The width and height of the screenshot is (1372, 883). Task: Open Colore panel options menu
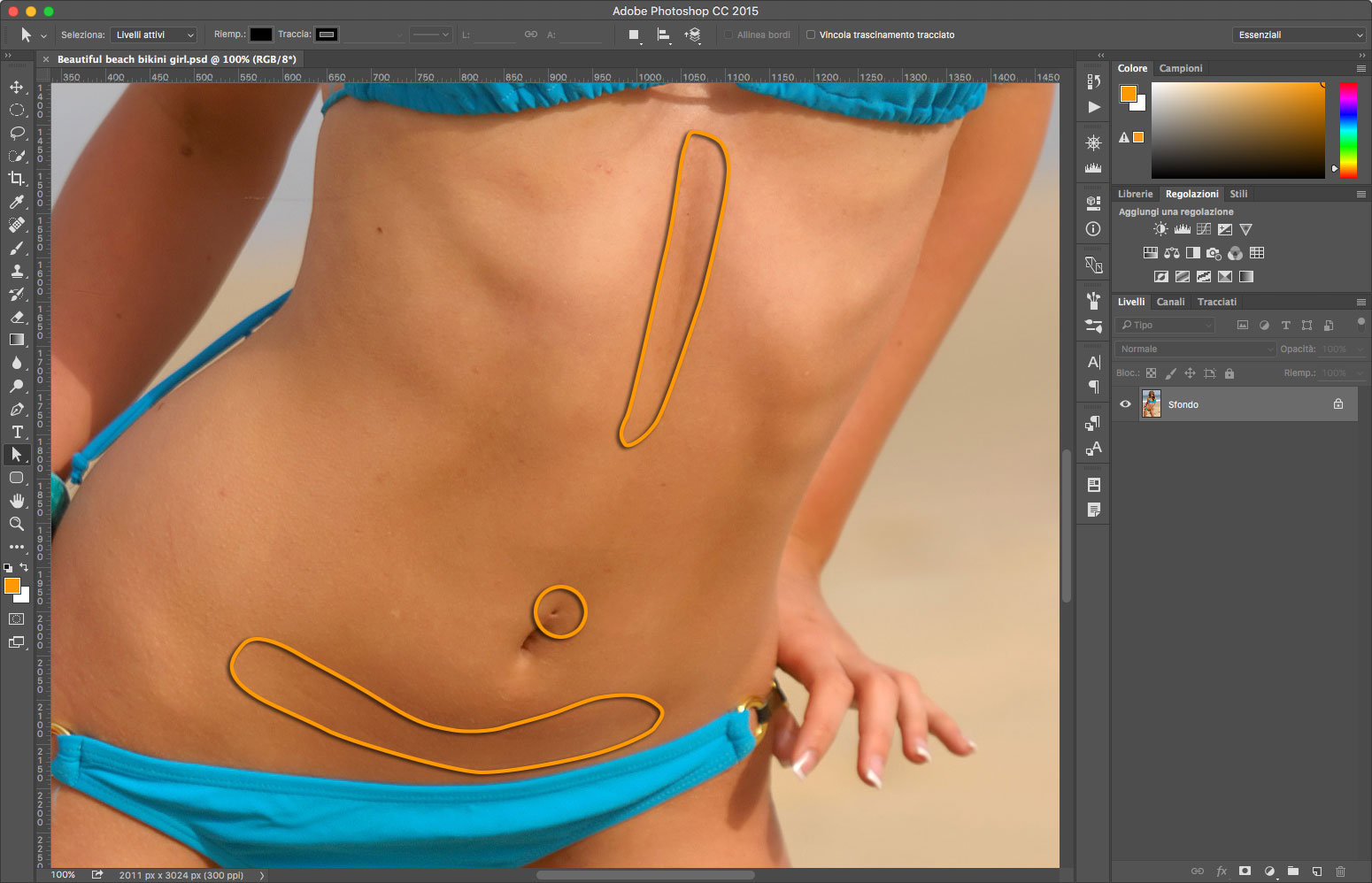click(1361, 68)
